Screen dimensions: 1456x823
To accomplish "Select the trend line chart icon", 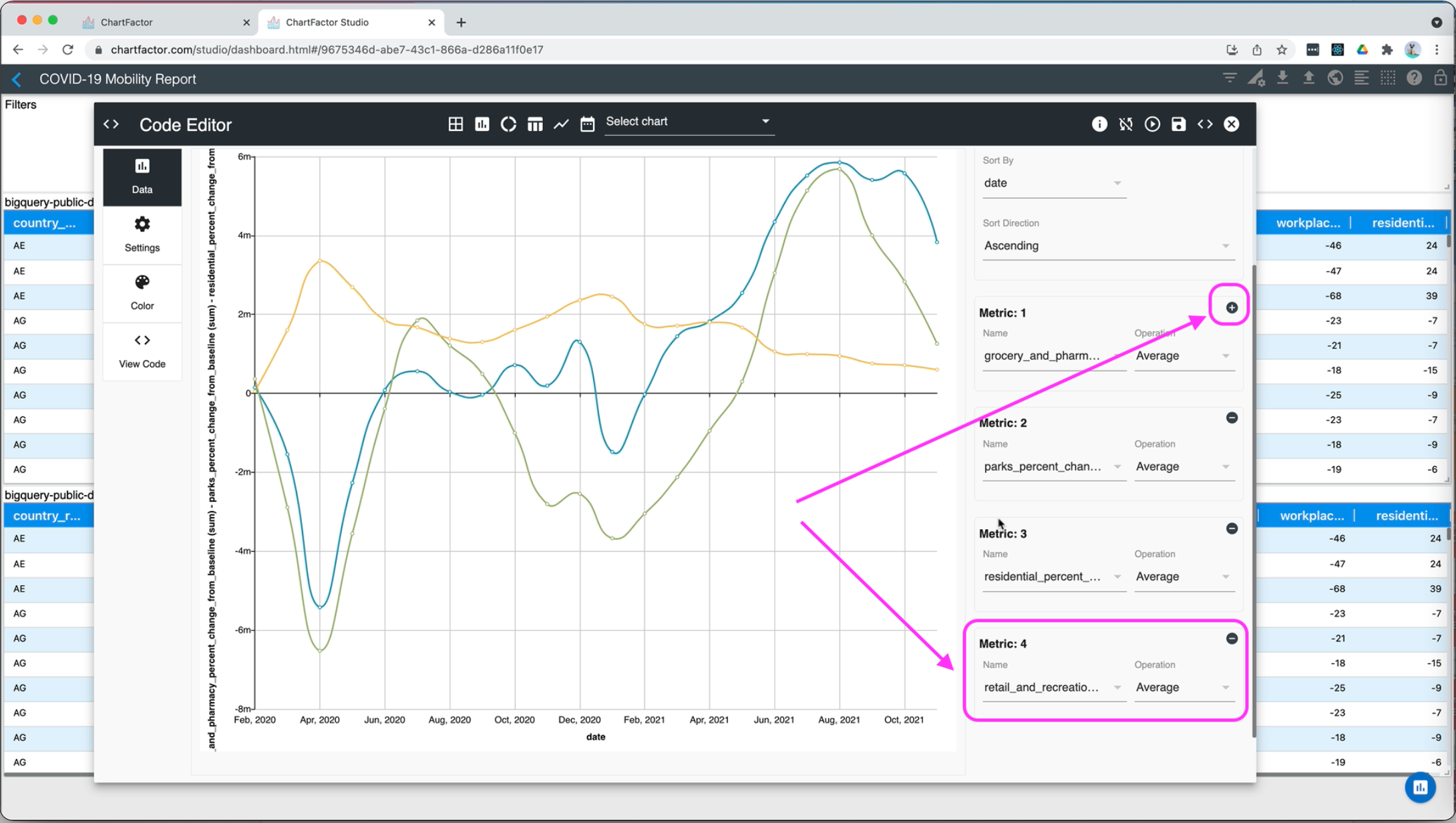I will (561, 124).
